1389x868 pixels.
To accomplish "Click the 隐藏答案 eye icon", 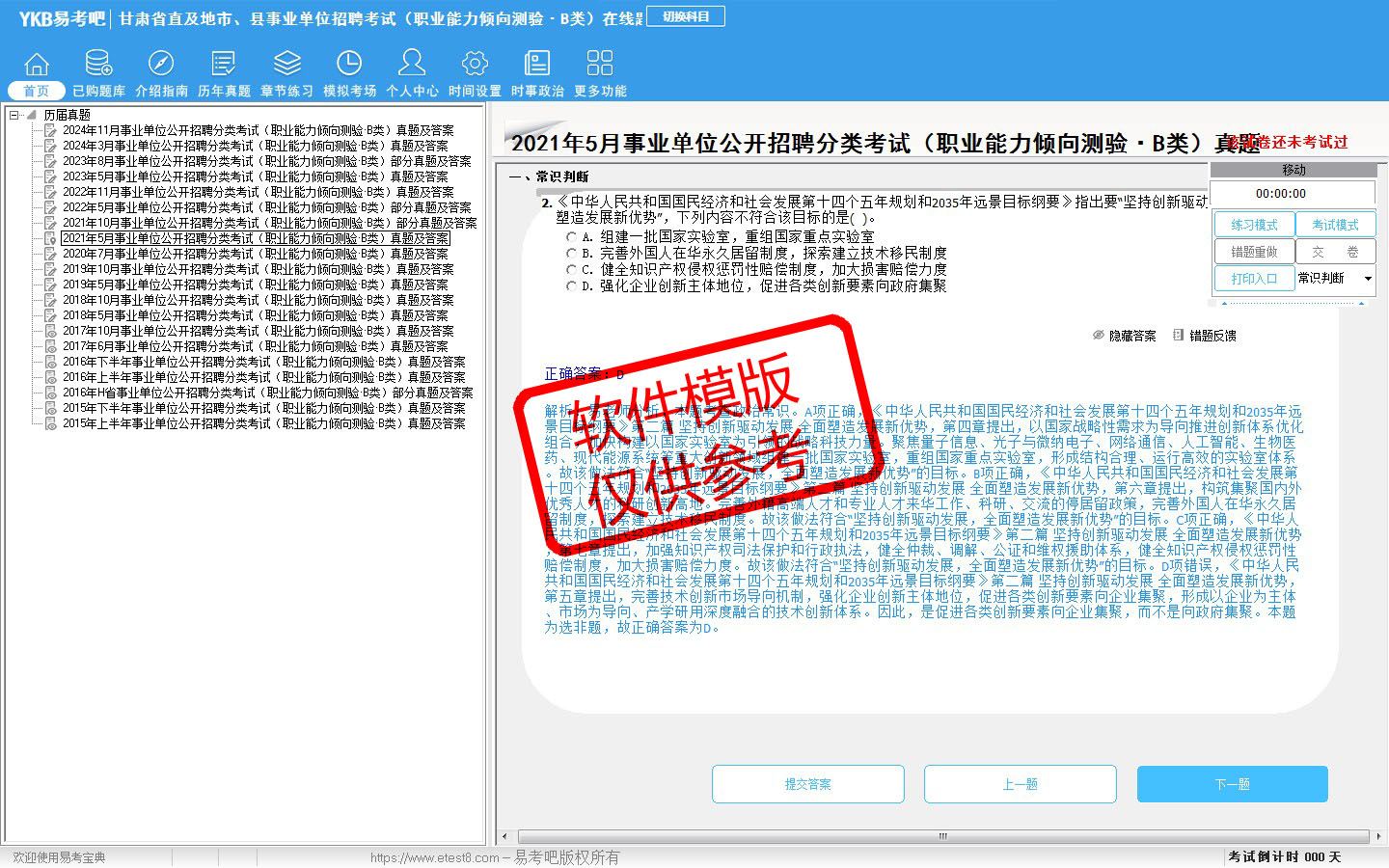I will pyautogui.click(x=1098, y=336).
